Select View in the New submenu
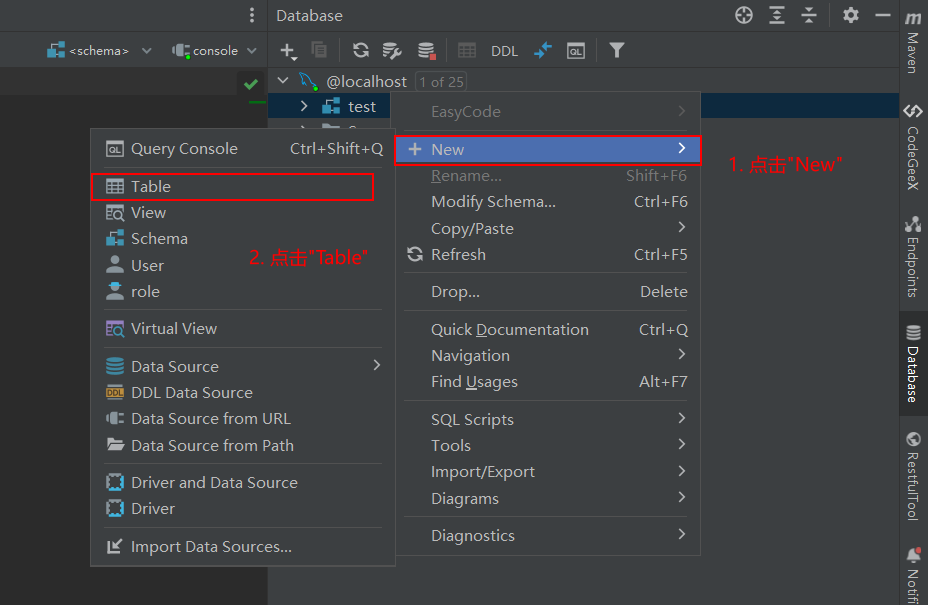 click(x=243, y=213)
